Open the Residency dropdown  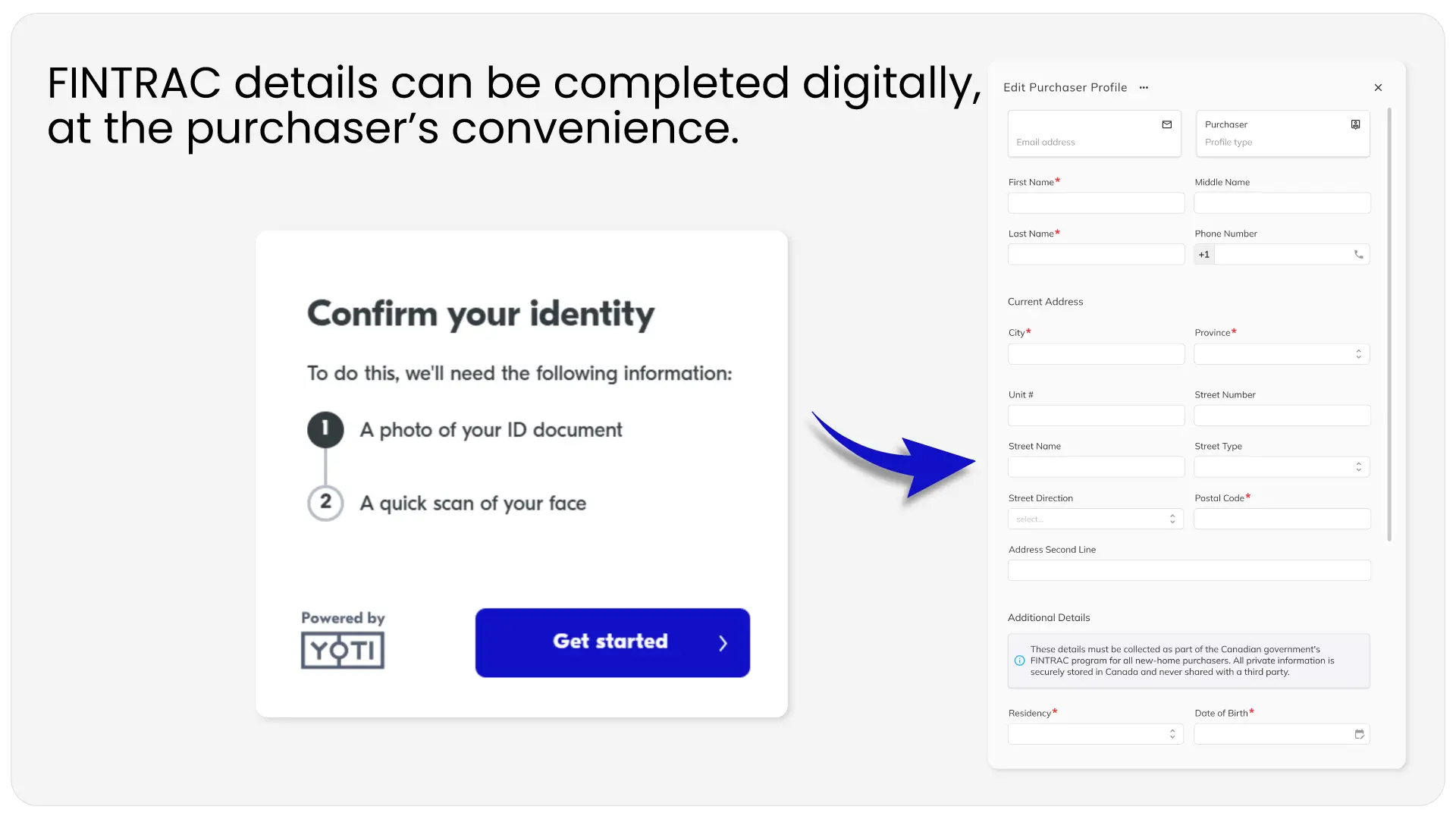1095,734
